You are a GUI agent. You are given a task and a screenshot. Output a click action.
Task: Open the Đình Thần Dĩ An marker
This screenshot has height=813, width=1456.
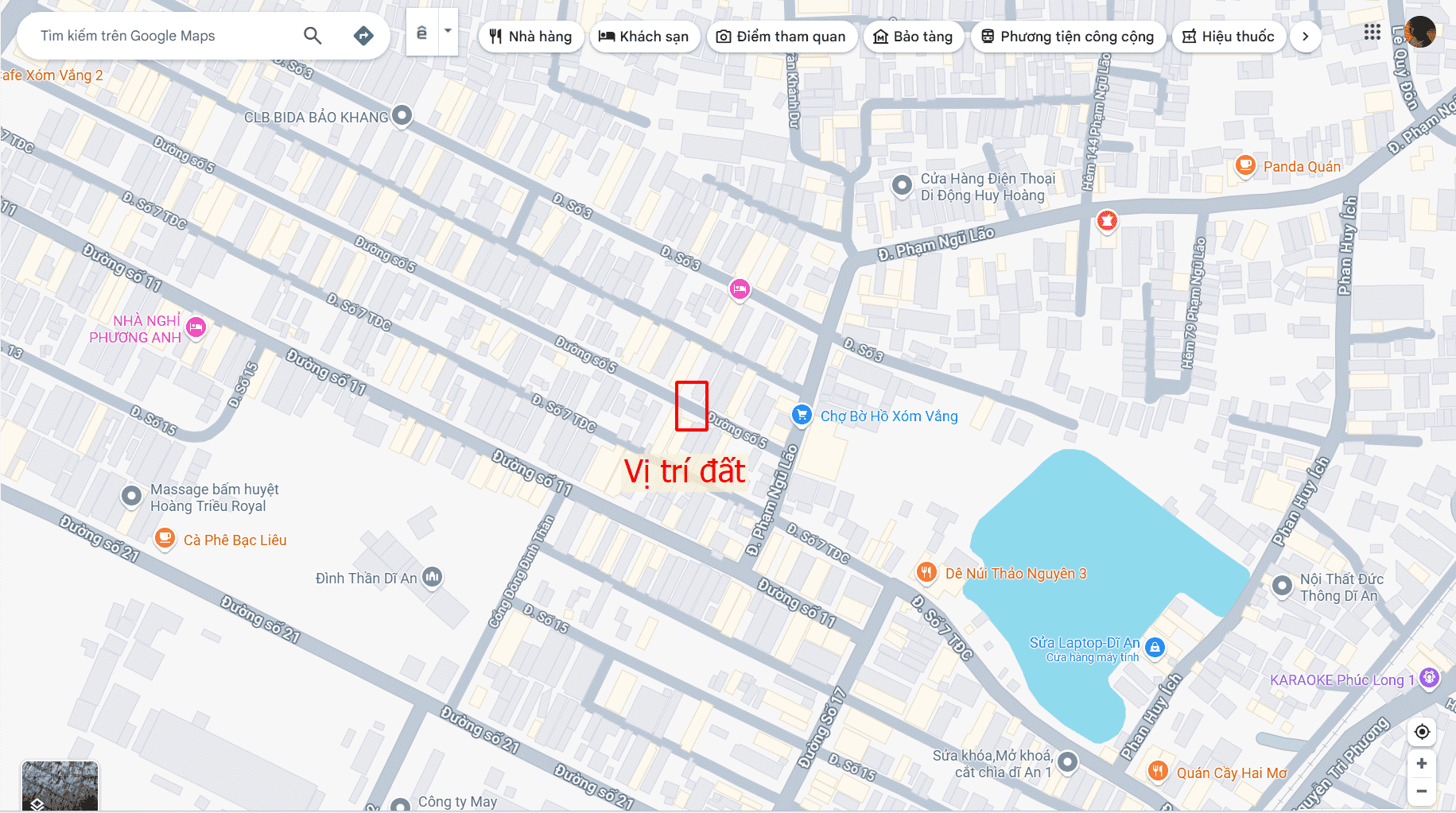point(432,577)
